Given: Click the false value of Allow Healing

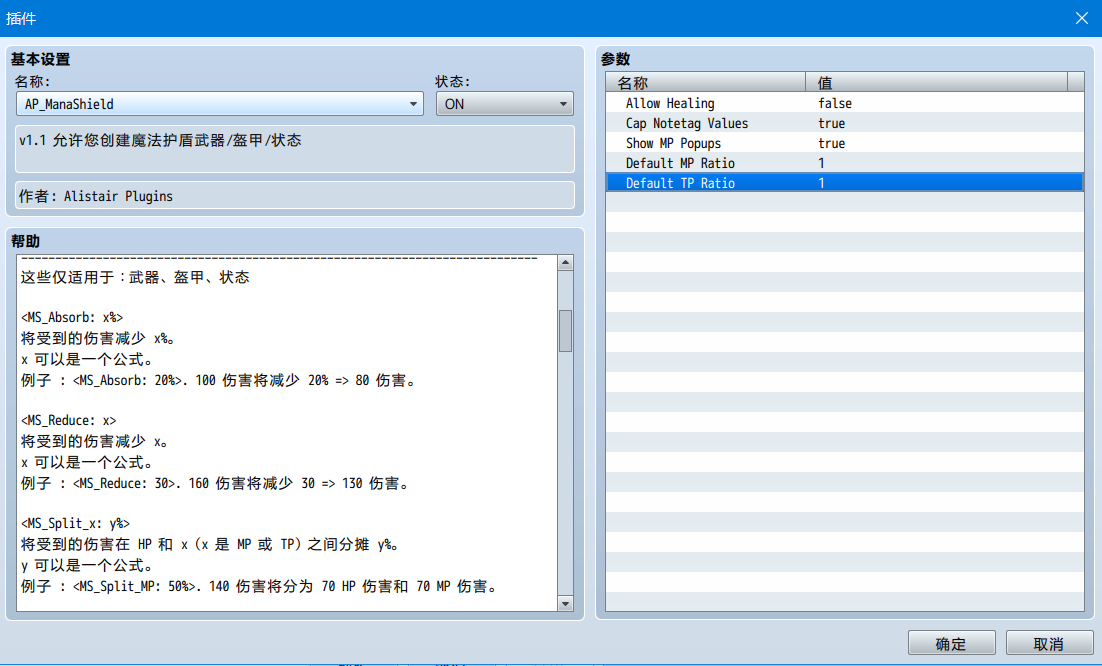Looking at the screenshot, I should tap(835, 103).
